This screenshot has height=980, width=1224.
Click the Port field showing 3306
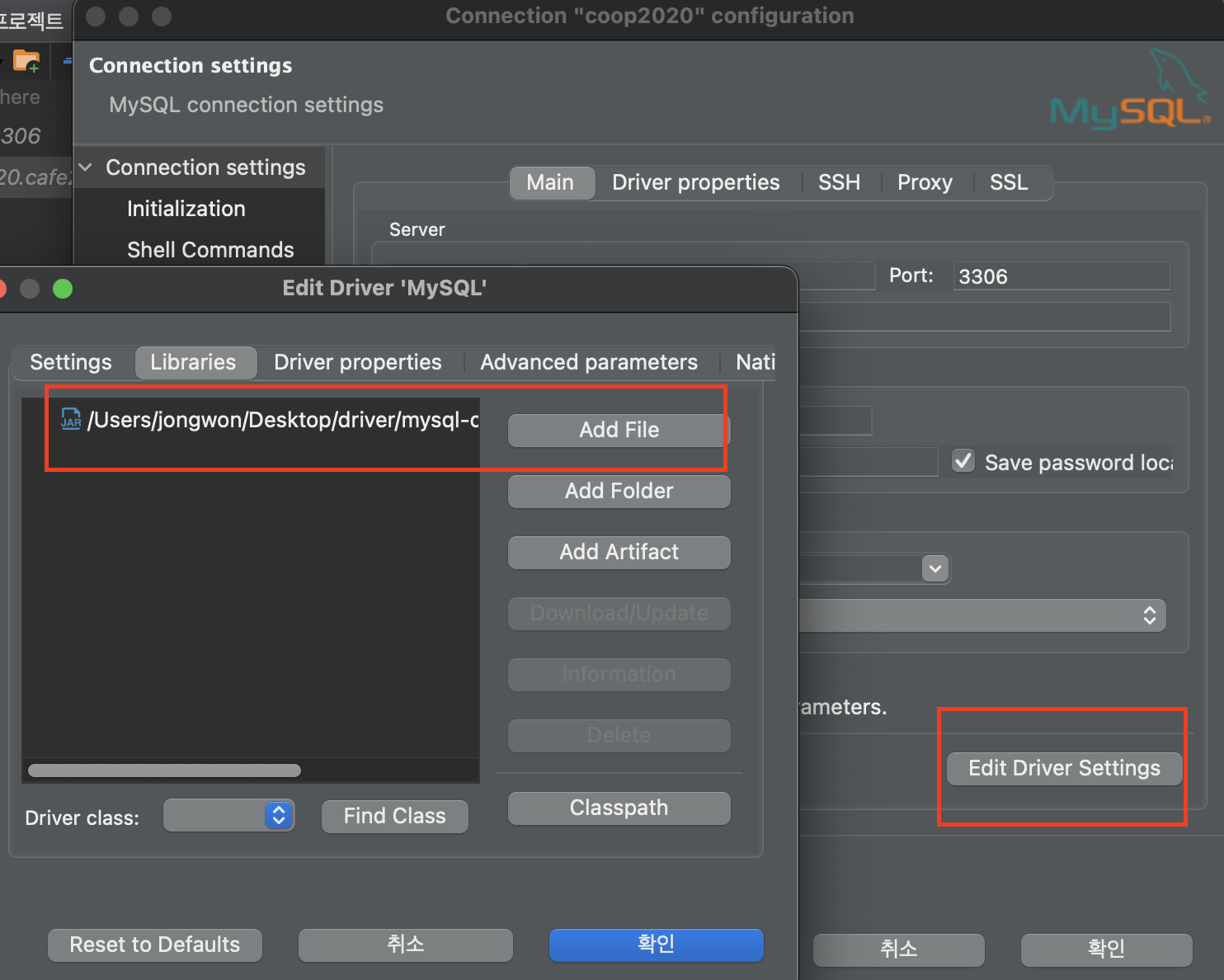[x=1062, y=276]
